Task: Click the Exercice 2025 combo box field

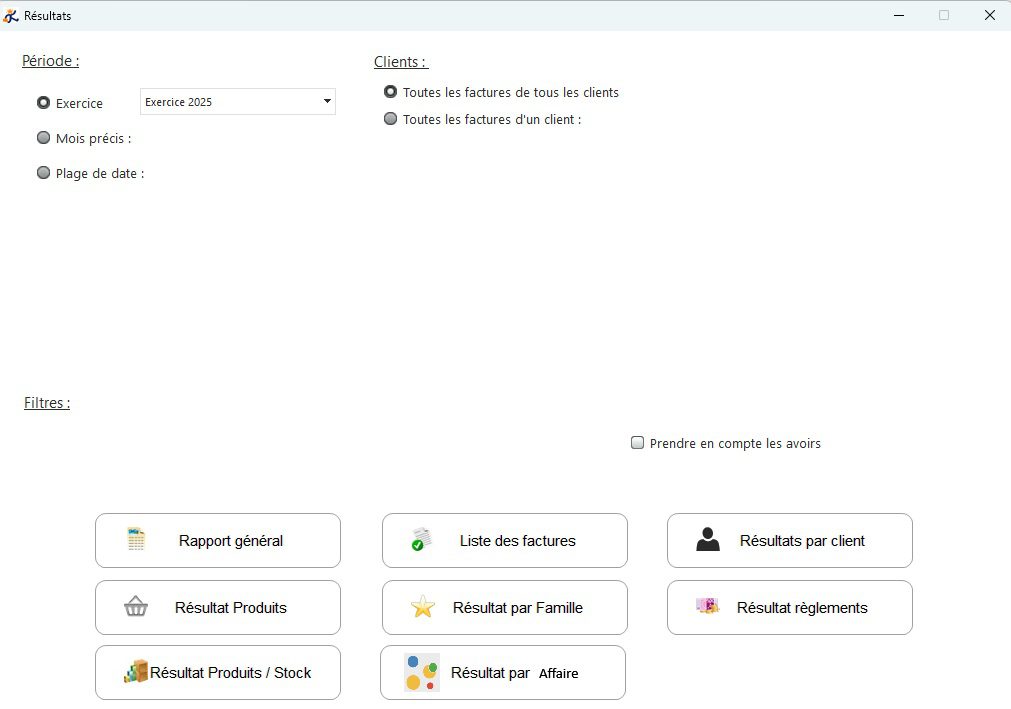Action: click(x=228, y=102)
